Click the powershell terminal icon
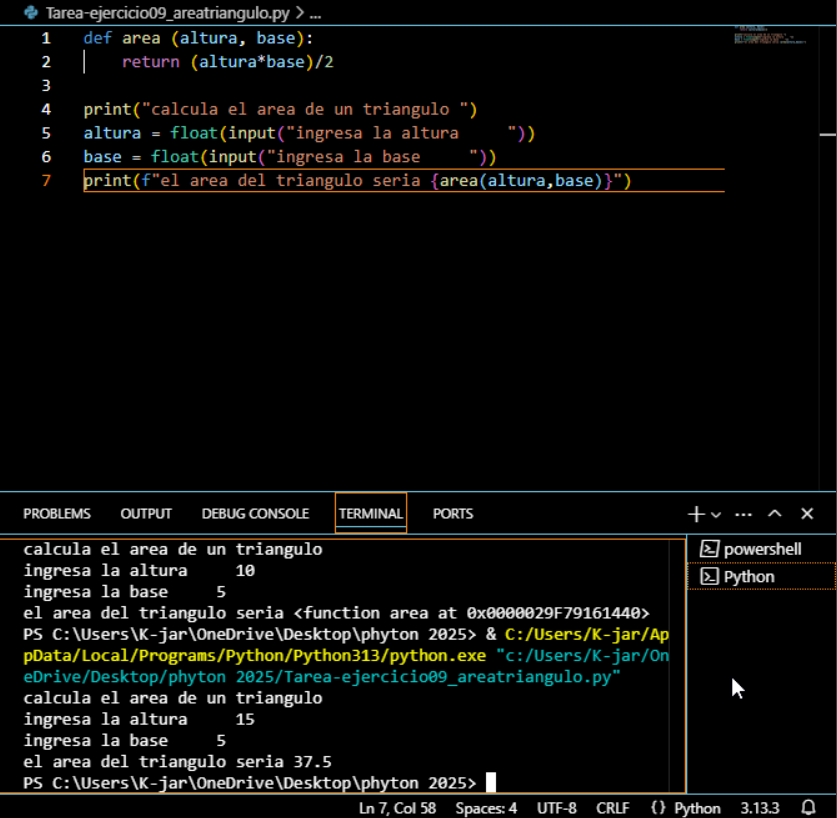837x818 pixels. tap(709, 549)
